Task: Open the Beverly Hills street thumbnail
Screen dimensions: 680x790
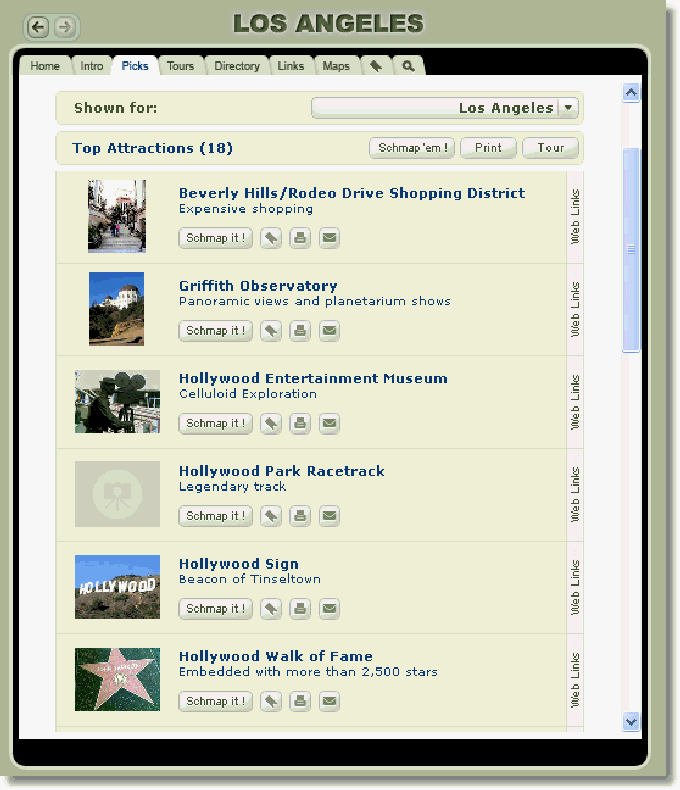Action: [117, 216]
